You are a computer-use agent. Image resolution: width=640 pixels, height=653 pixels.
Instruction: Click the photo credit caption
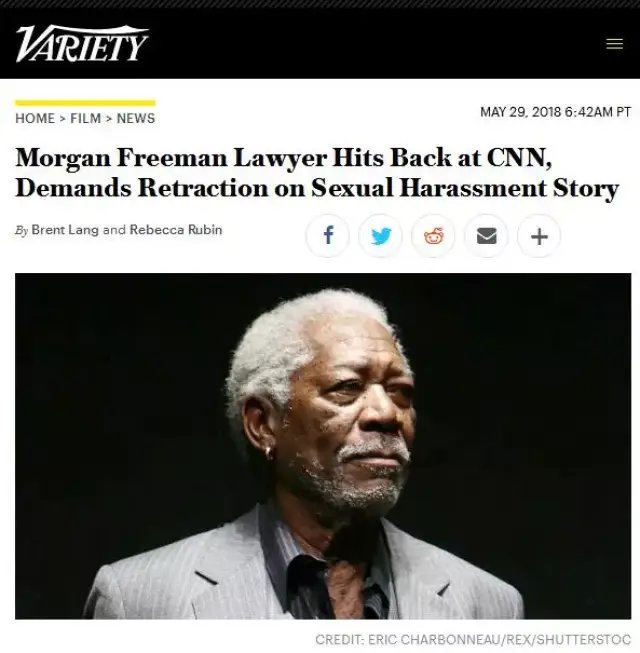point(473,639)
